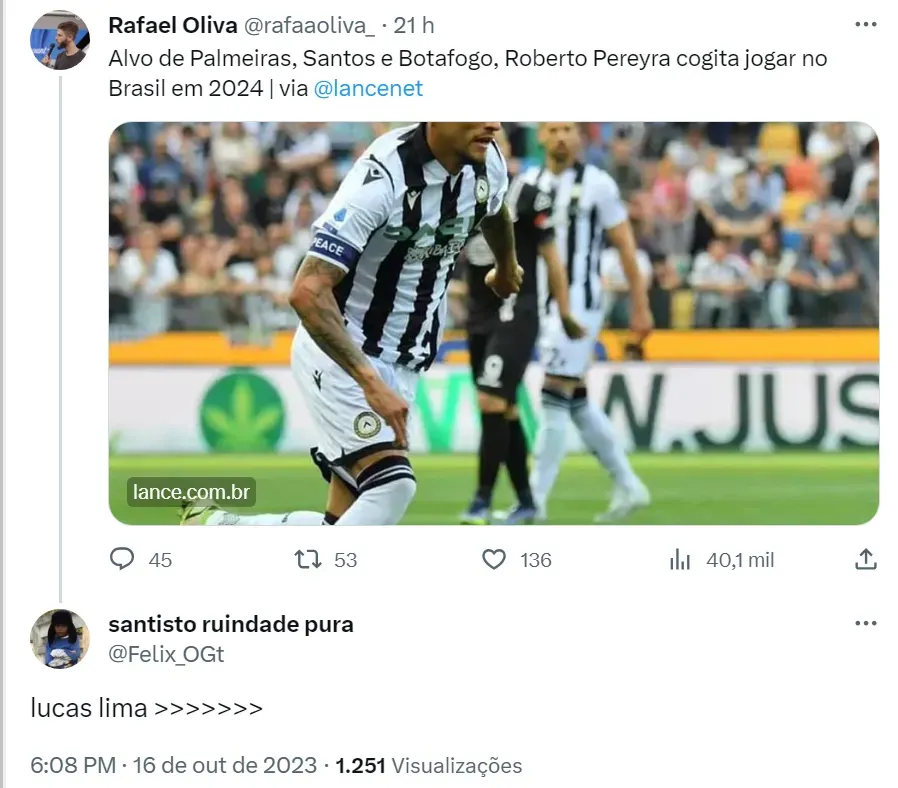The width and height of the screenshot is (898, 788).
Task: Follow the @lancenet mention link
Action: click(x=368, y=88)
